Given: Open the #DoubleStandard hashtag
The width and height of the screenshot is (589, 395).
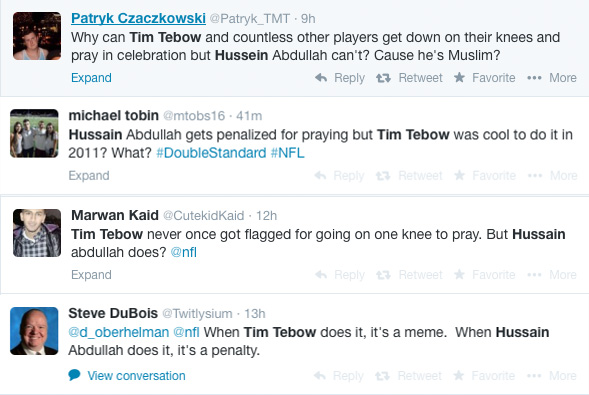Looking at the screenshot, I should 211,153.
